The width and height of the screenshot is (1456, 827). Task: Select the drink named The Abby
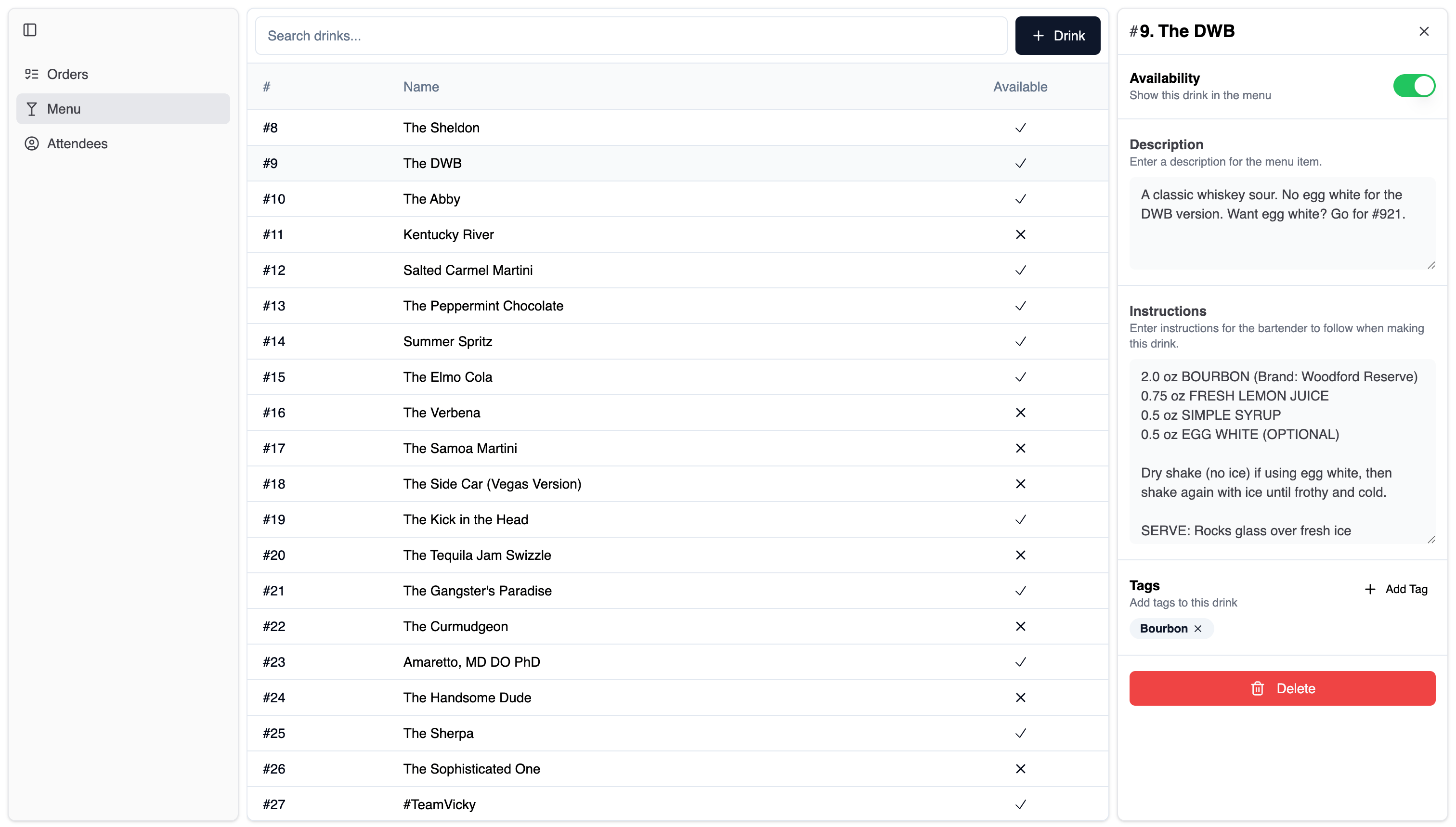coord(431,198)
